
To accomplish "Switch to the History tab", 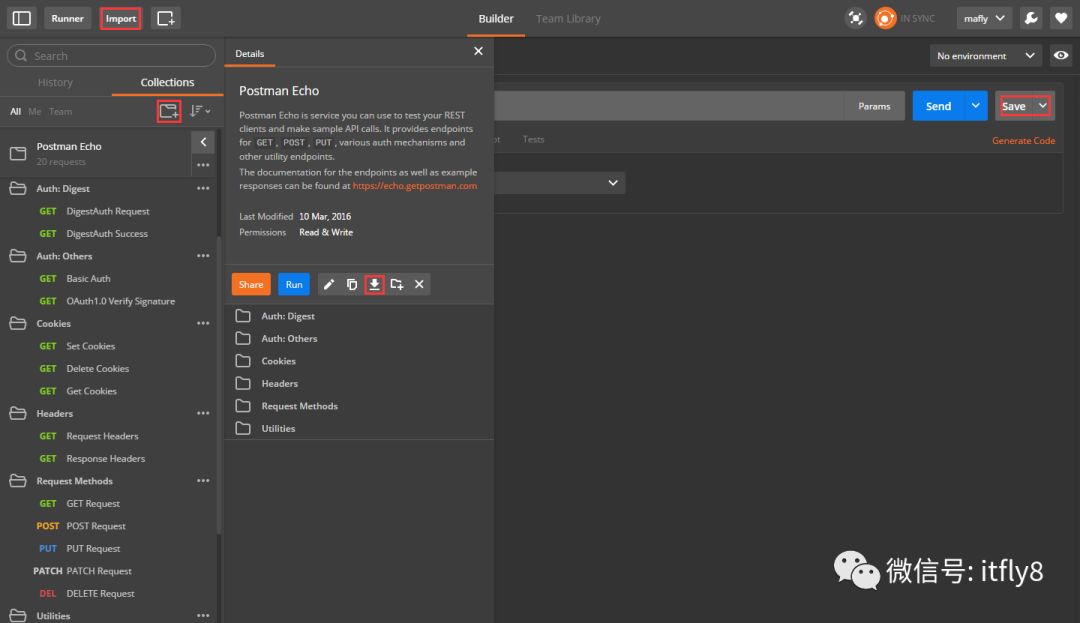I will [x=55, y=83].
